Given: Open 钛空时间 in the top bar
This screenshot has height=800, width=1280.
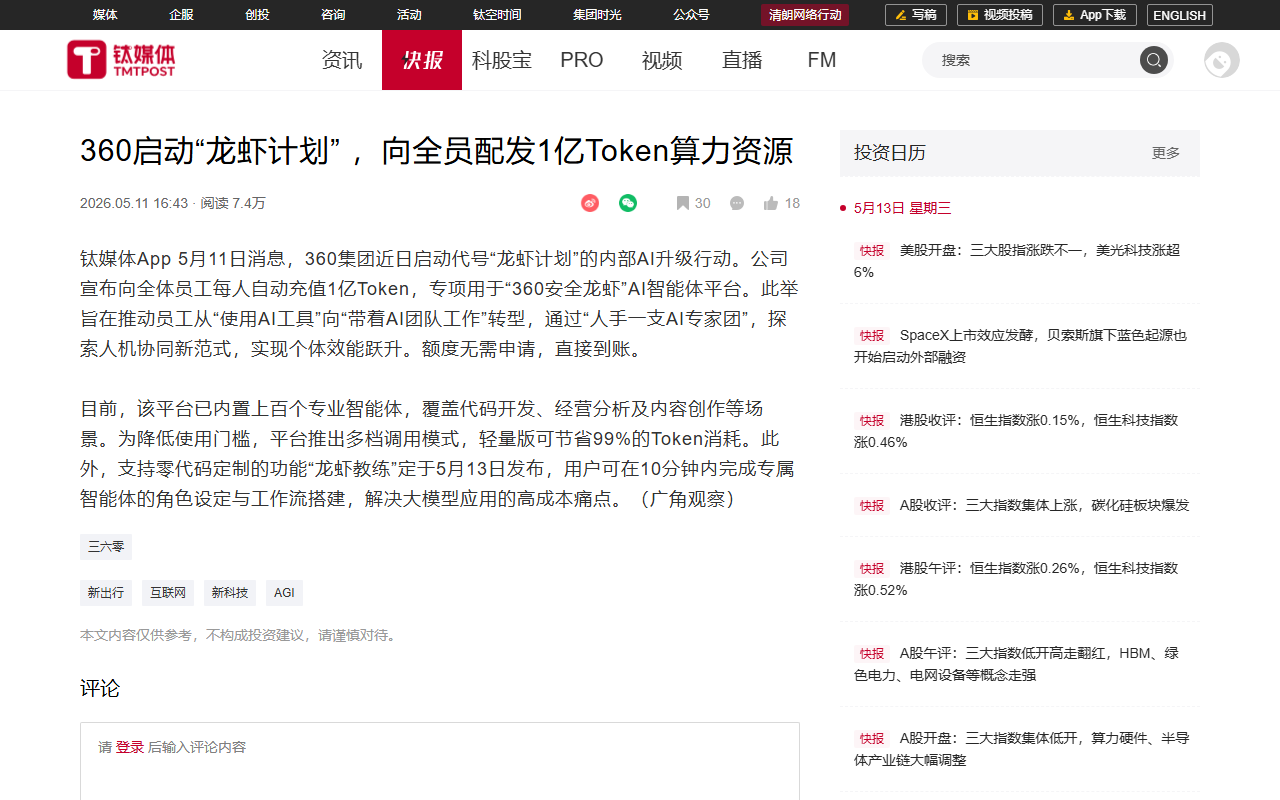Looking at the screenshot, I should [x=497, y=15].
